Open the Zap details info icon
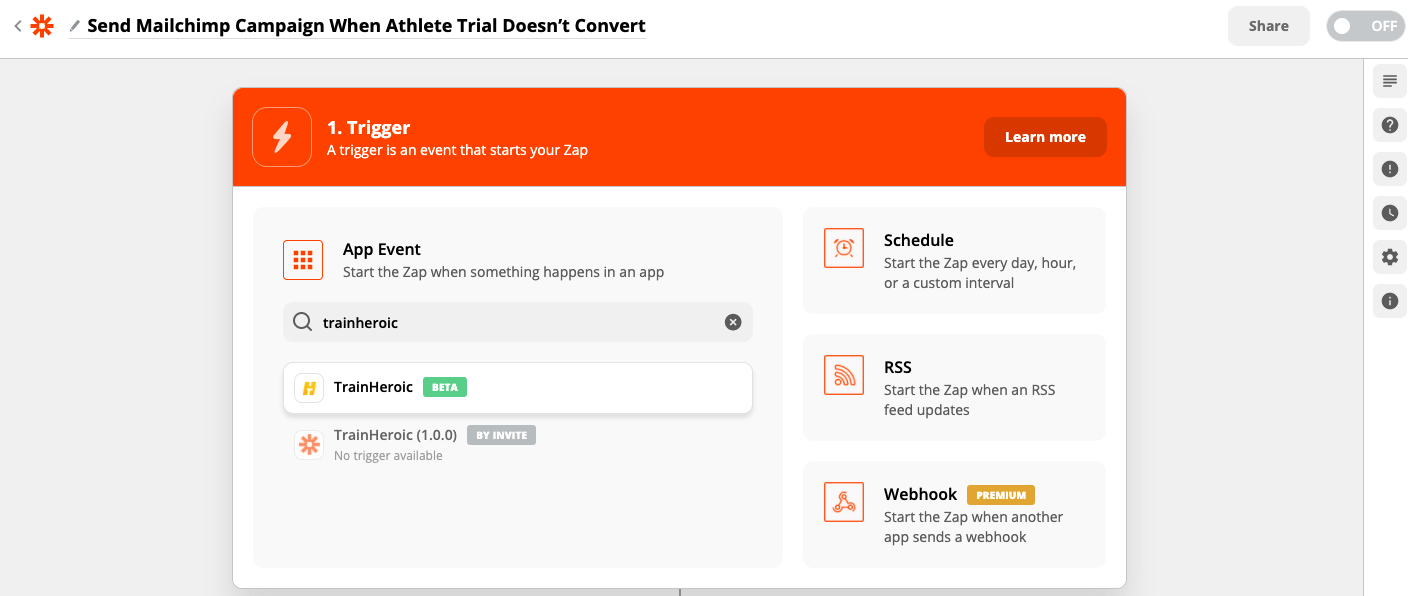The width and height of the screenshot is (1408, 596). [1389, 300]
